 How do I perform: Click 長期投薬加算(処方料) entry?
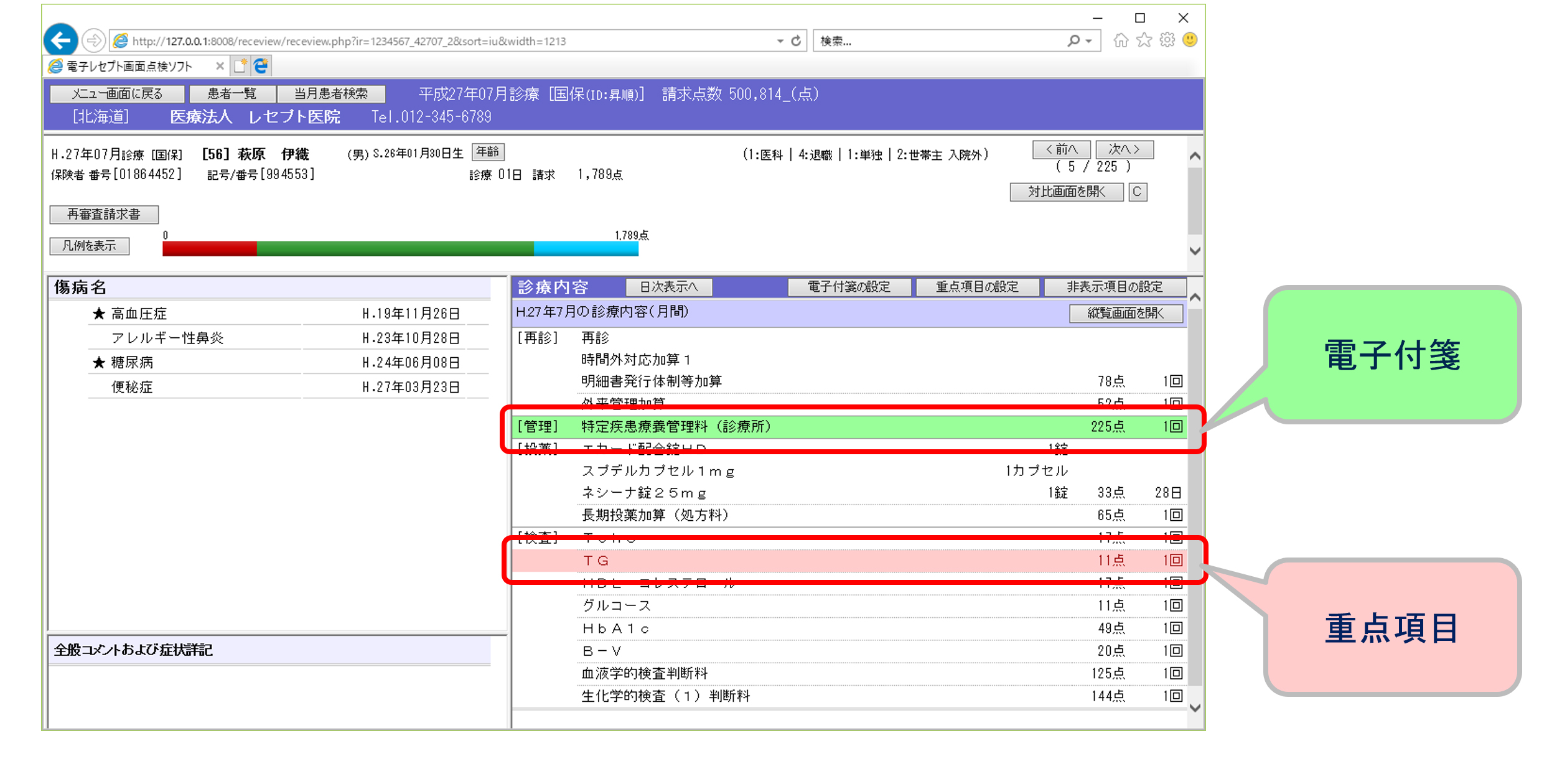pos(655,515)
